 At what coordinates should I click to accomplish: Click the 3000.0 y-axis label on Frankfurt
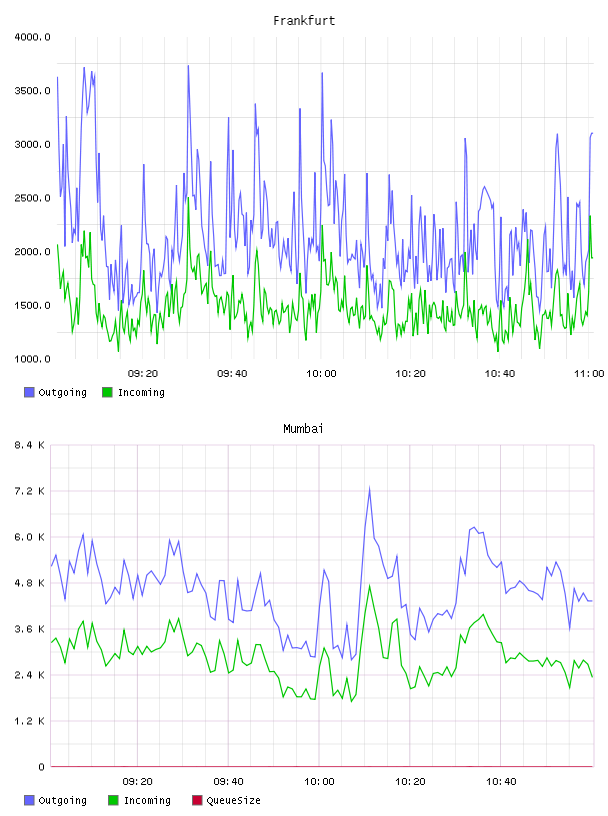pos(32,144)
